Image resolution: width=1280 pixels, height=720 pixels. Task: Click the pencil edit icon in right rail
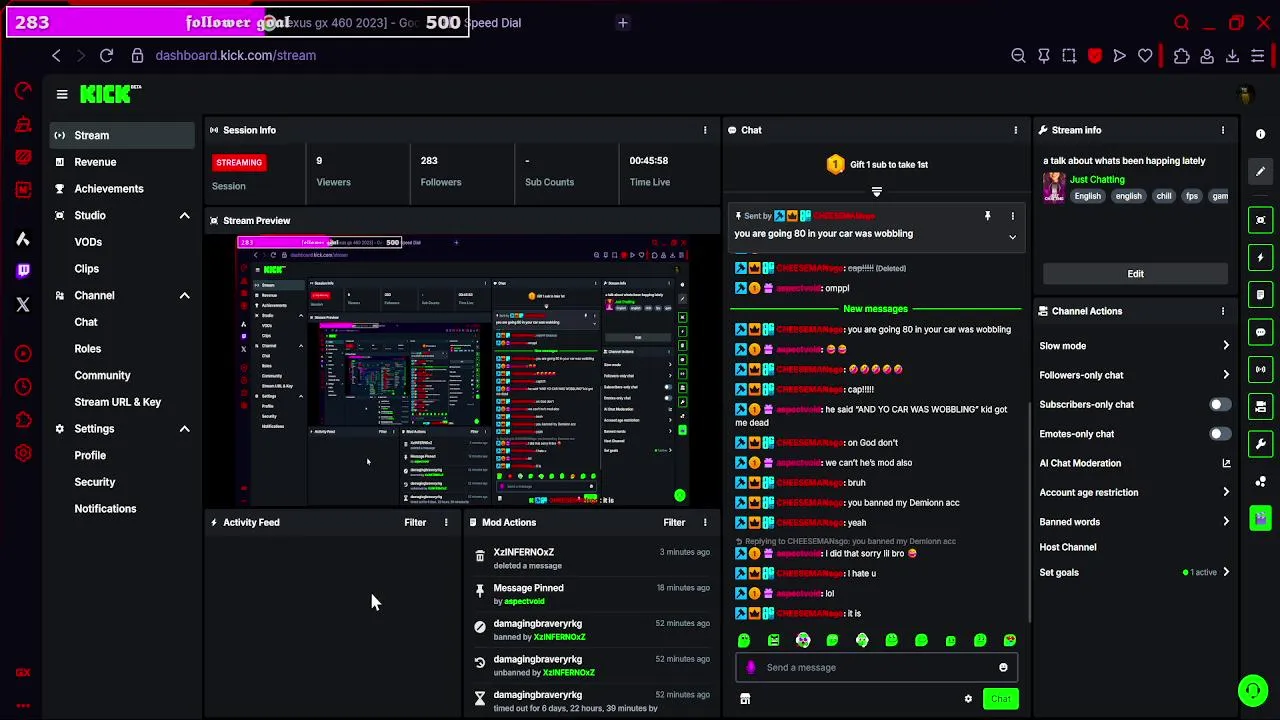[1260, 171]
